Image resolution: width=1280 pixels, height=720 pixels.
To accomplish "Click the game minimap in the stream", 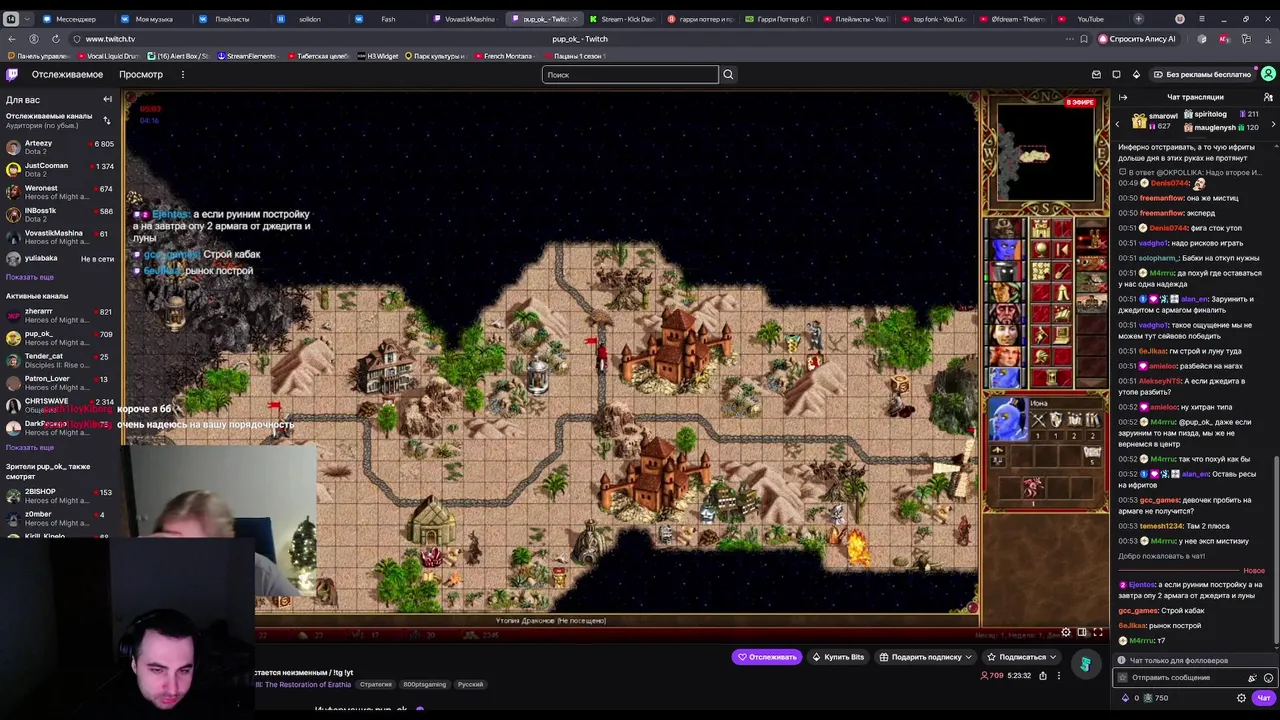I will point(1046,154).
